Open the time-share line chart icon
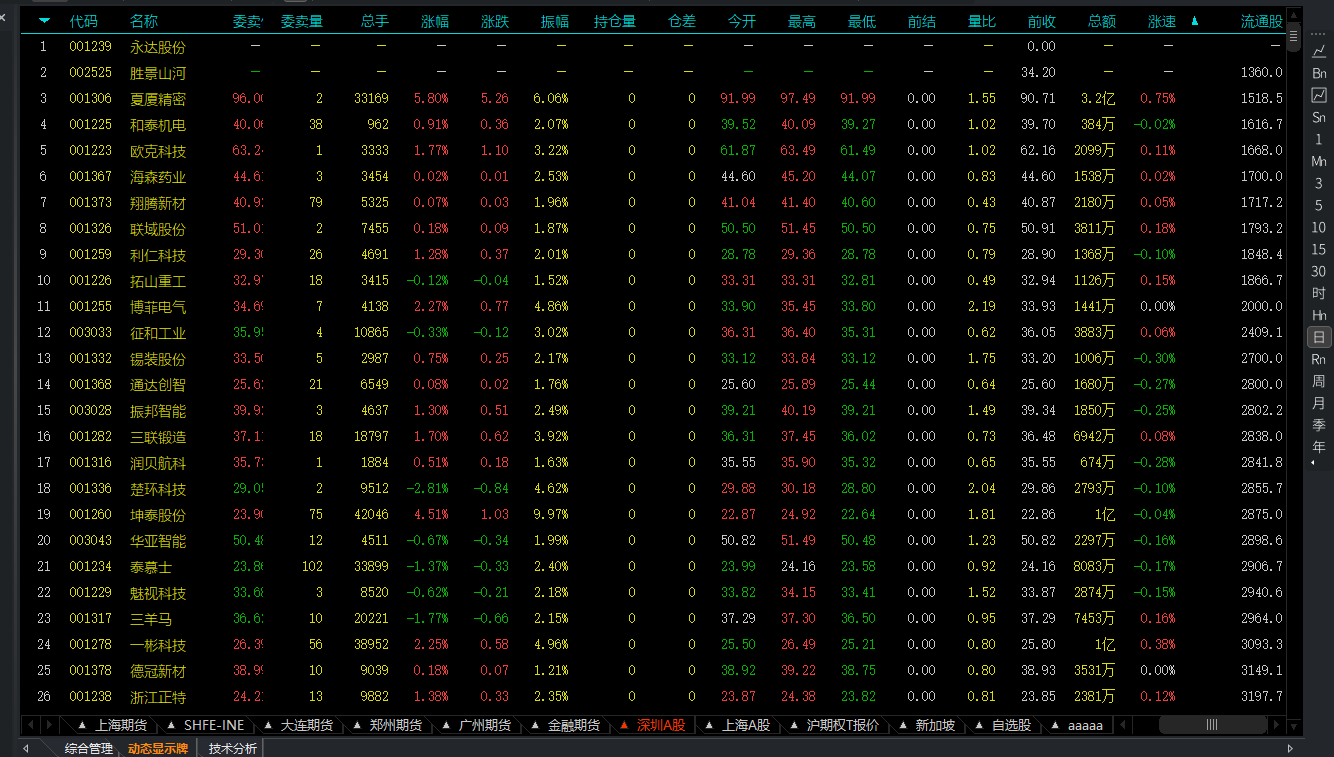Screen dimensions: 1334x757 (x=1319, y=51)
